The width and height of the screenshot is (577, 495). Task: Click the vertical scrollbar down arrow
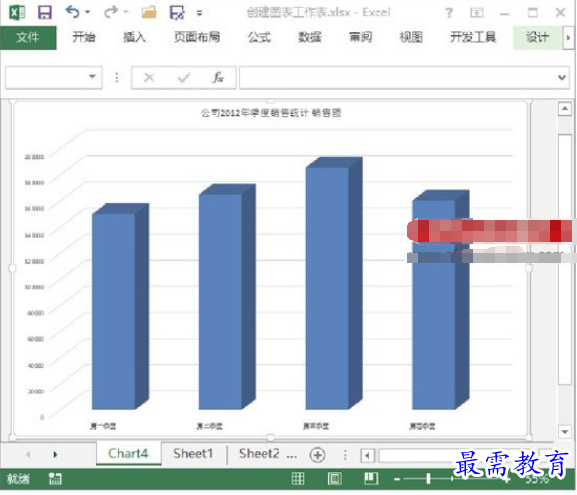click(x=564, y=432)
